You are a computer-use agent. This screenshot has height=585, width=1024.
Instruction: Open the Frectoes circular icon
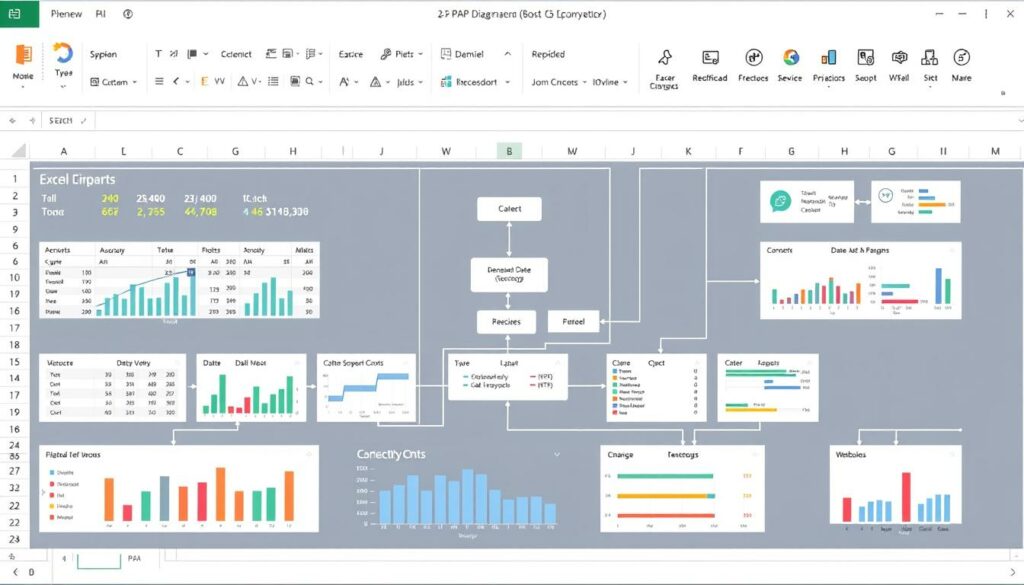click(754, 57)
